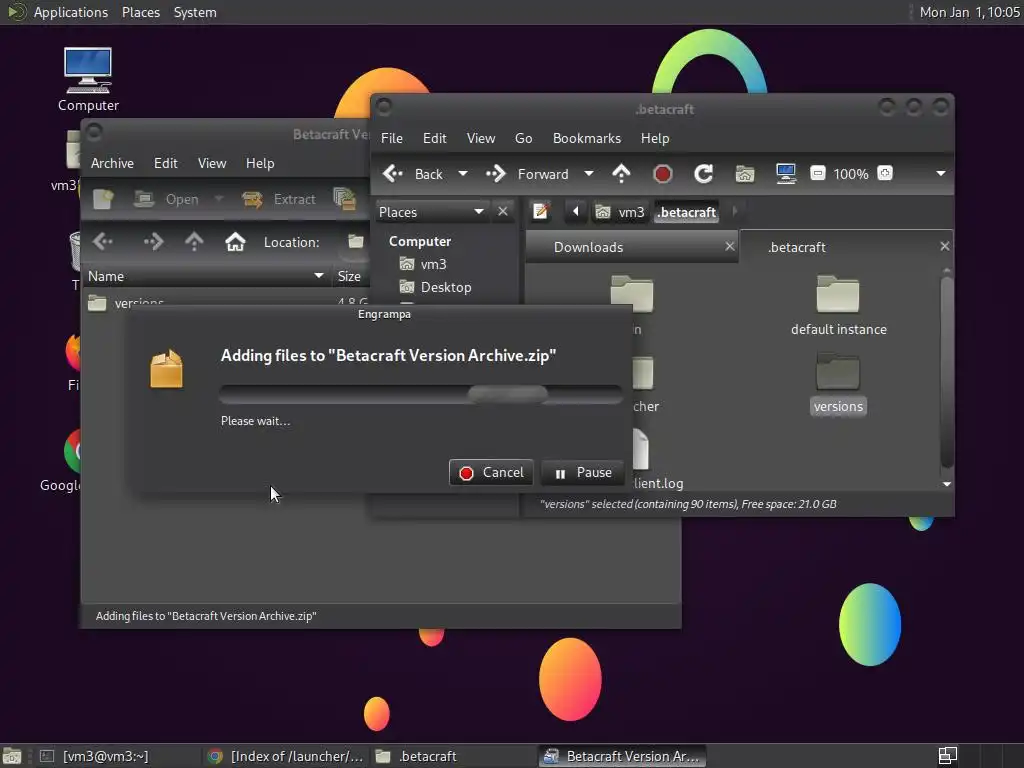Click the add files icon in Engrampa

click(x=344, y=199)
